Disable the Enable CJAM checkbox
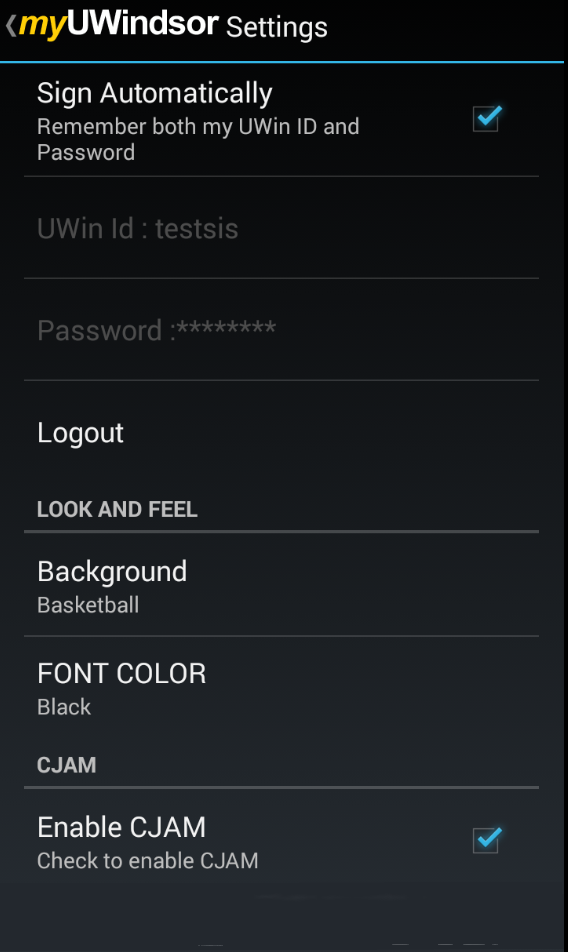This screenshot has width=568, height=952. 487,840
